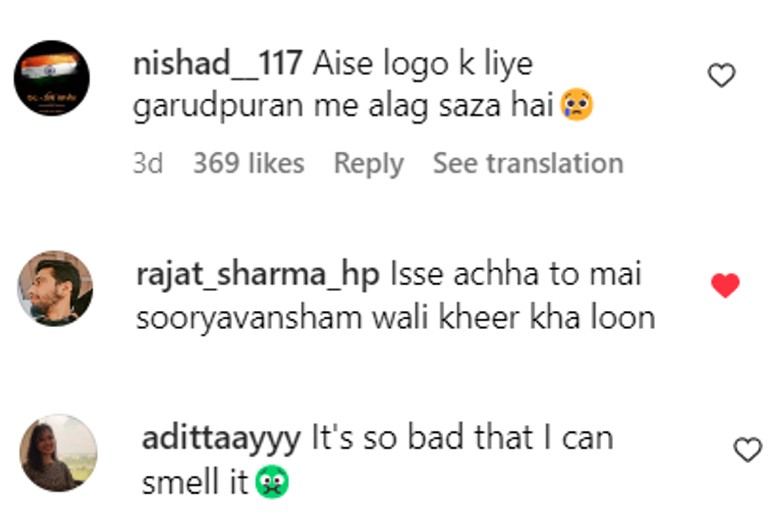Viewport: 770px width, 515px height.
Task: Open adittaayyy's profile picture
Action: point(58,452)
